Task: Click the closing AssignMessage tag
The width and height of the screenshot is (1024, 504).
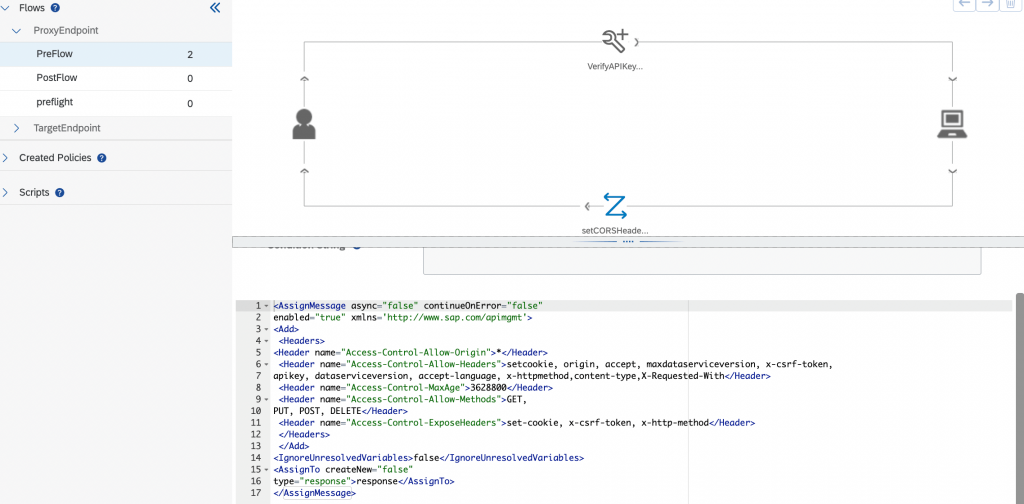Action: click(315, 494)
